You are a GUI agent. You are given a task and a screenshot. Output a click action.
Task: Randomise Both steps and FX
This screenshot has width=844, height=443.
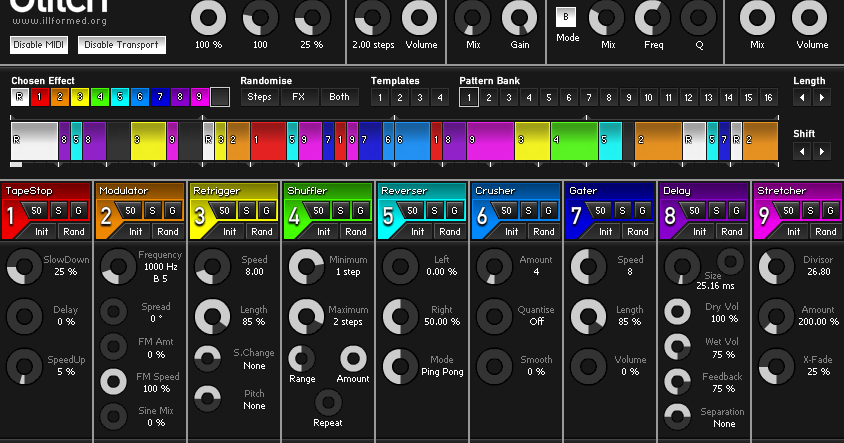pos(339,97)
